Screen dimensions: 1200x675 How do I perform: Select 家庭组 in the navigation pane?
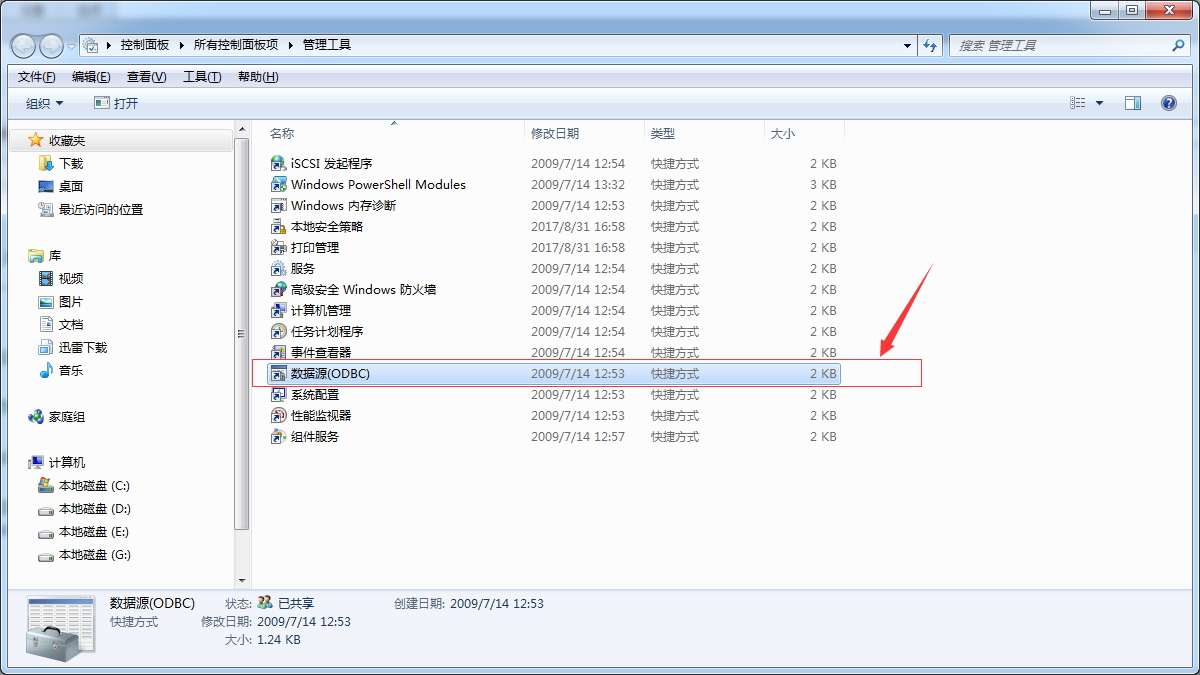pyautogui.click(x=57, y=416)
